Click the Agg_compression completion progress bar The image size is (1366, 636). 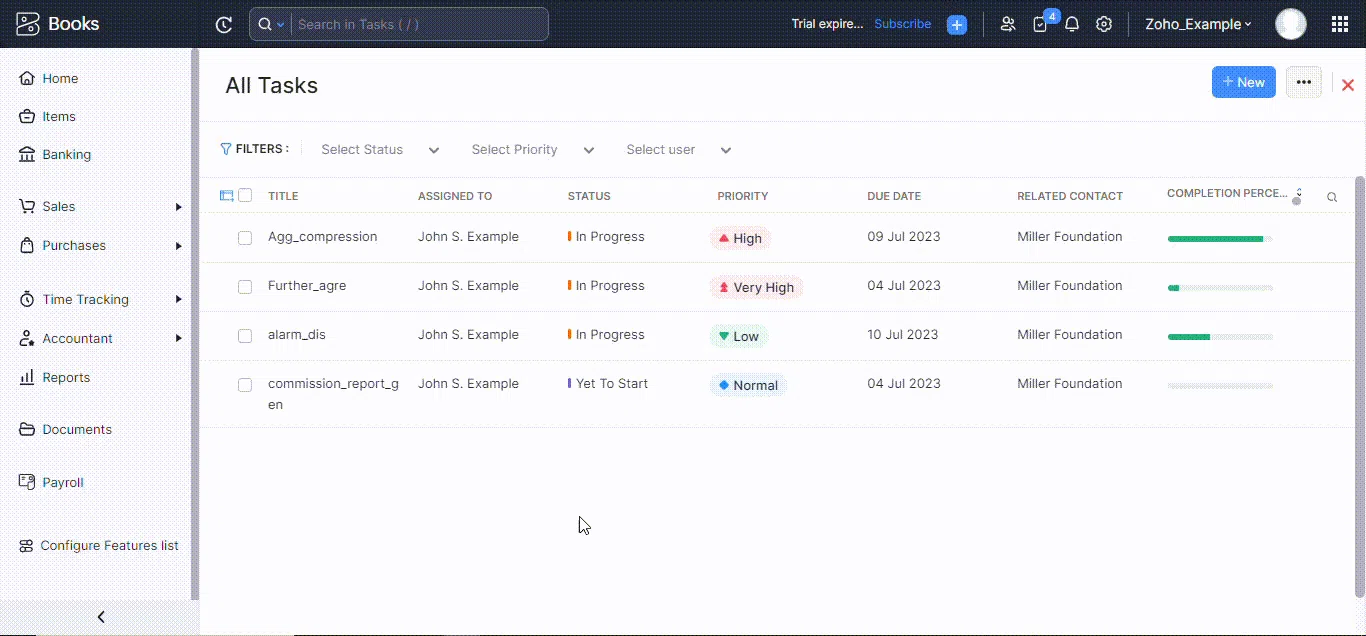(x=1220, y=239)
